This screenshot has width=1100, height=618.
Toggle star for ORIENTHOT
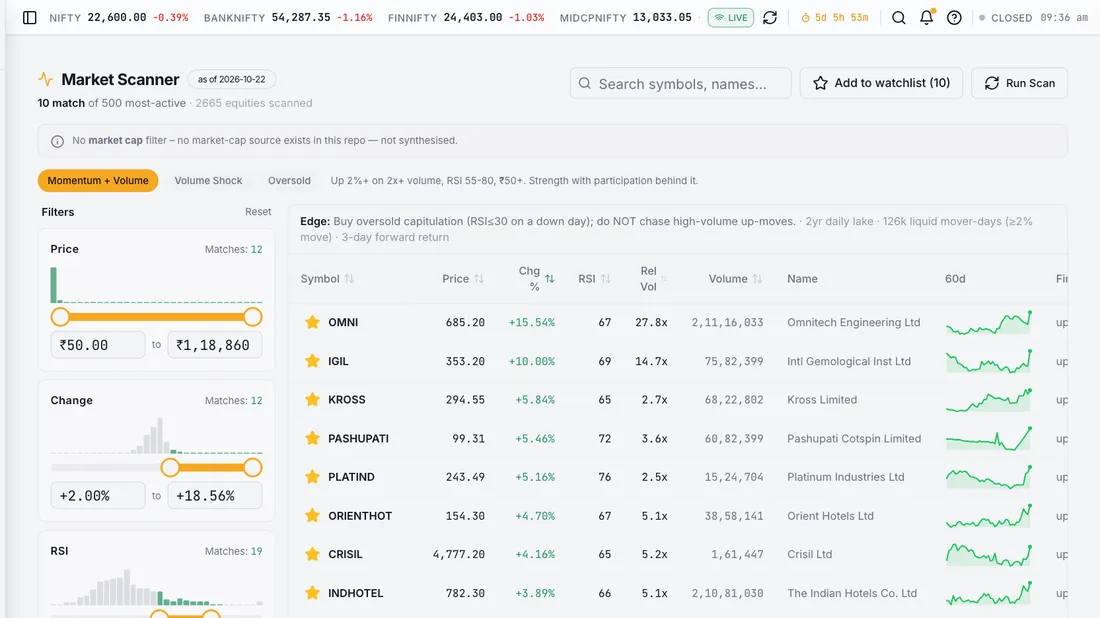point(312,516)
